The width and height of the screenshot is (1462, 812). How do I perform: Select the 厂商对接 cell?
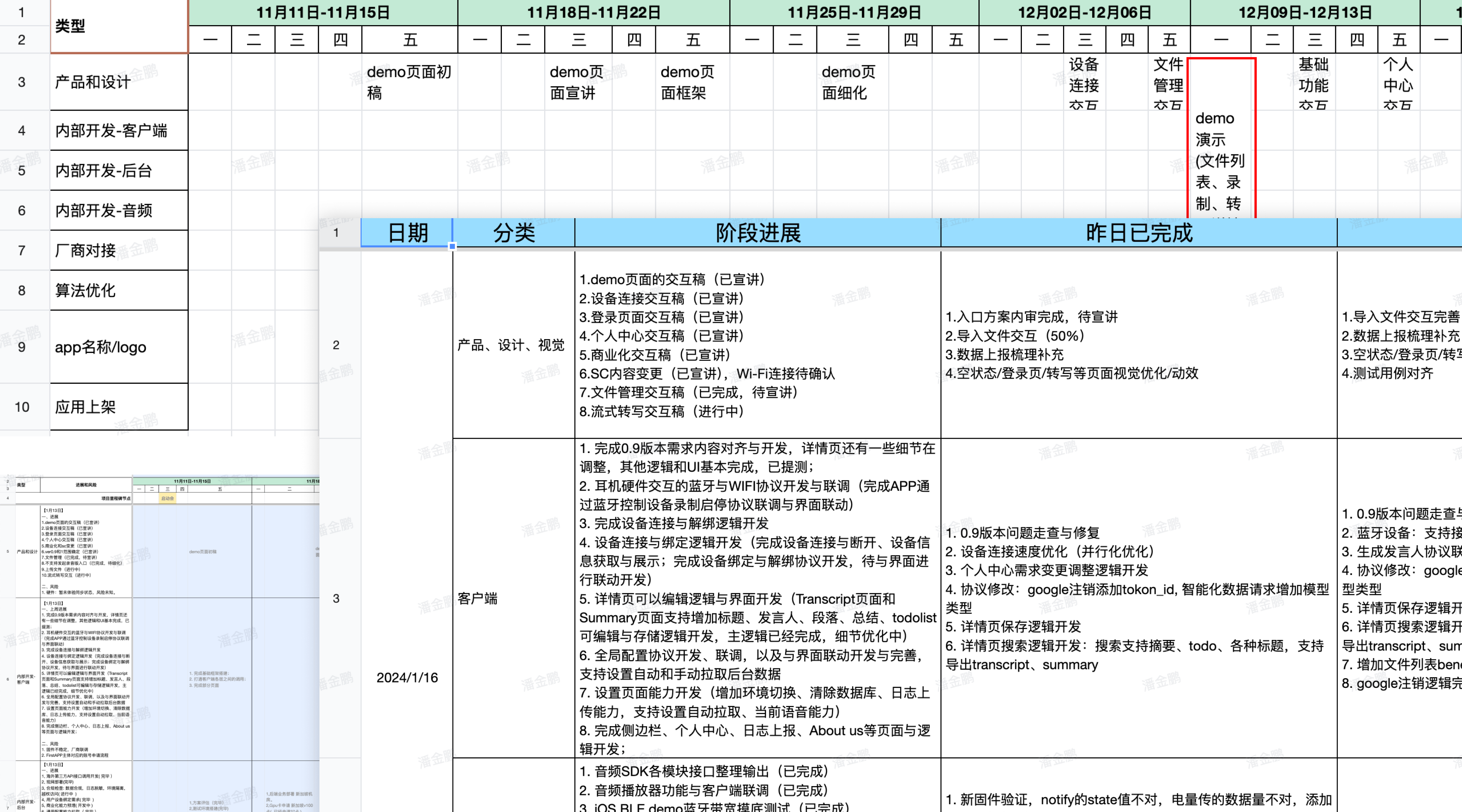tap(119, 250)
